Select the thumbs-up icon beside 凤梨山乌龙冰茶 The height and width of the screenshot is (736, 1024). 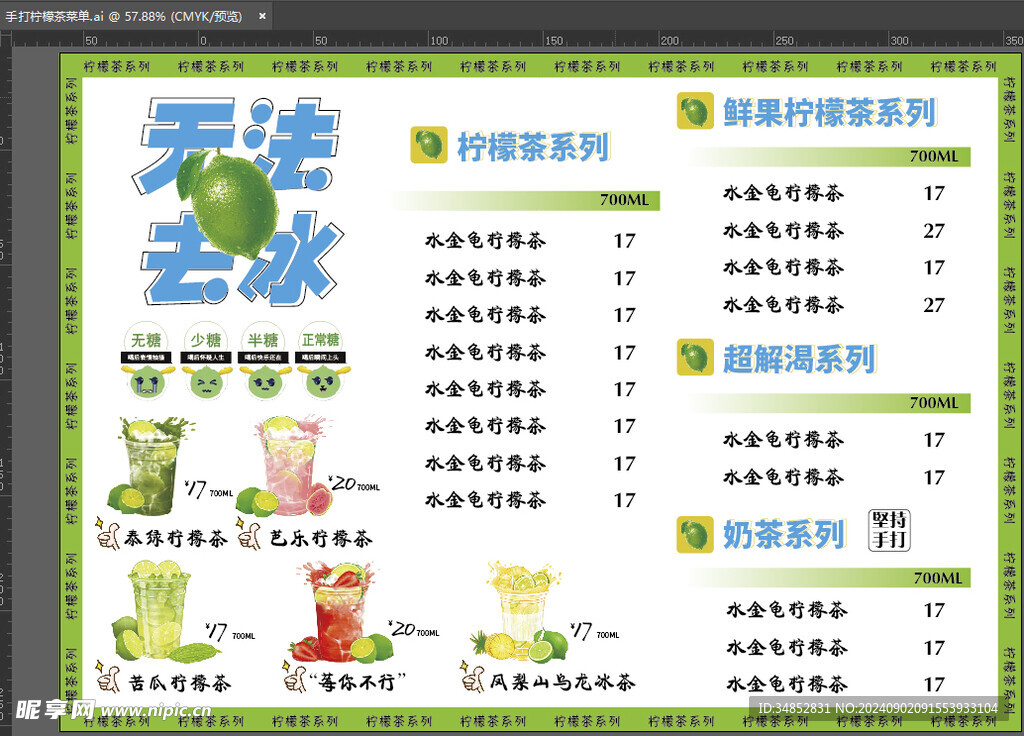coord(472,680)
